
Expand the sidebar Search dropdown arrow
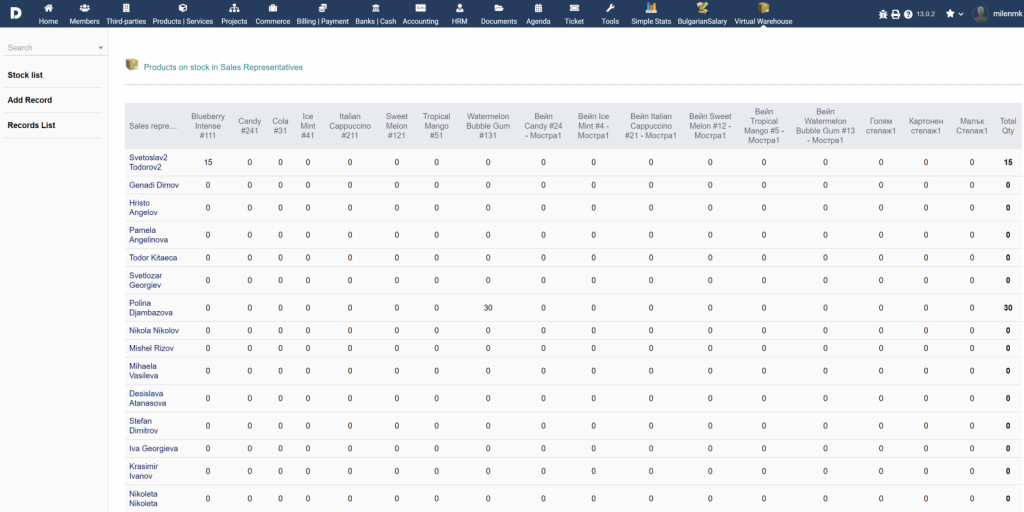click(101, 48)
